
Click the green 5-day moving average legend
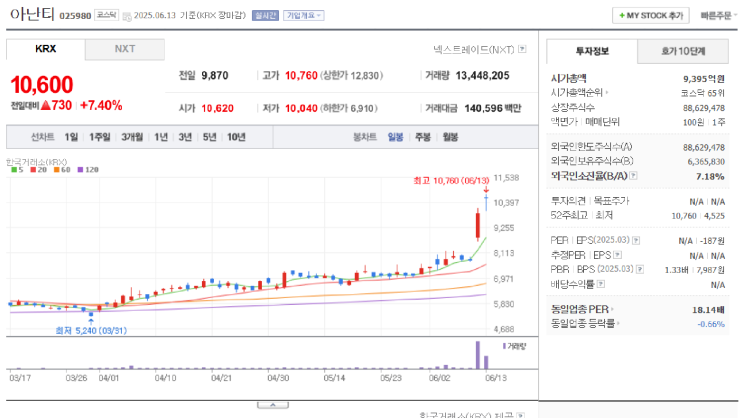17,170
